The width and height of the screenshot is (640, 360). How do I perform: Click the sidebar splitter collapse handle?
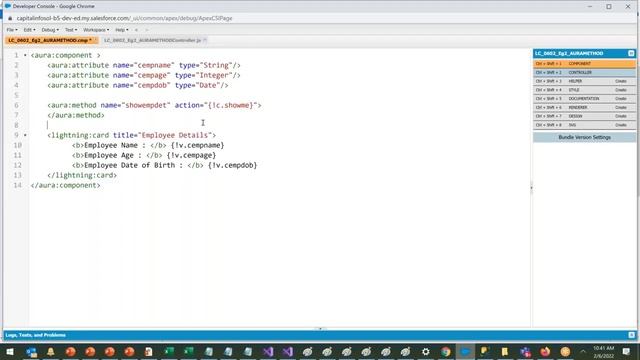(x=531, y=188)
